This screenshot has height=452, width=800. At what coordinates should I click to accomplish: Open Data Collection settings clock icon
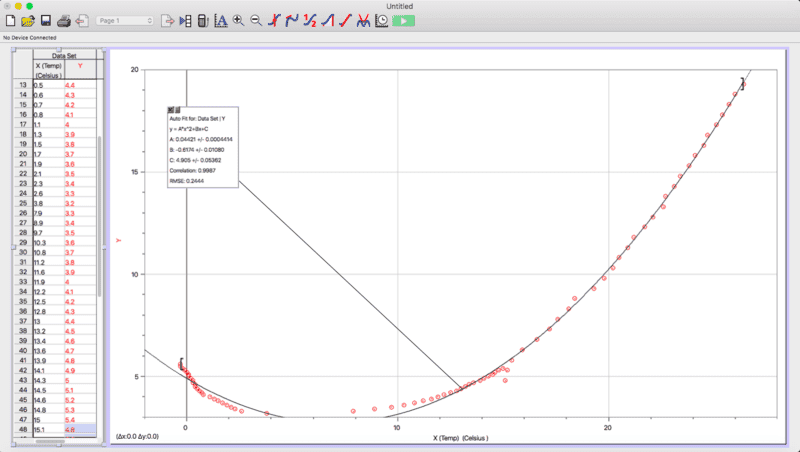tap(382, 20)
